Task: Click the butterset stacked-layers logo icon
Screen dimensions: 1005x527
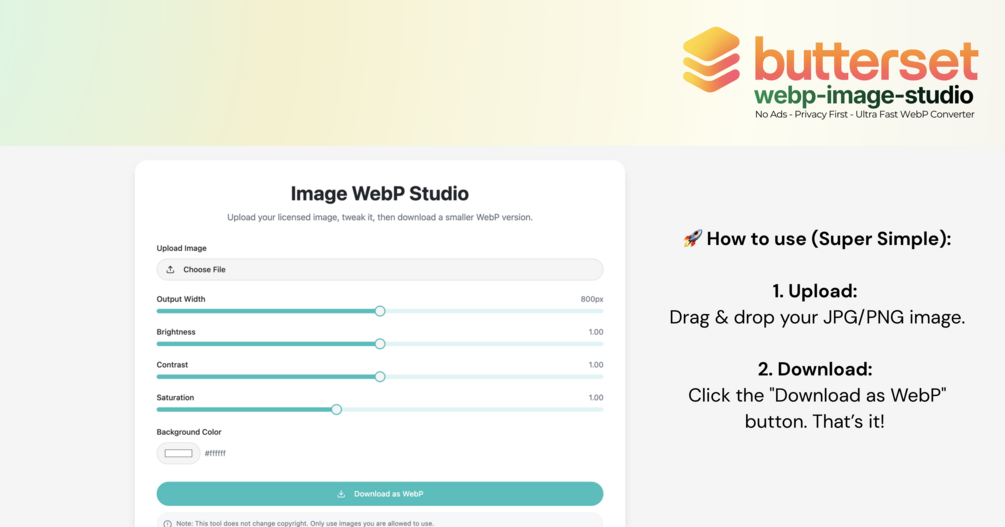Action: (x=711, y=60)
